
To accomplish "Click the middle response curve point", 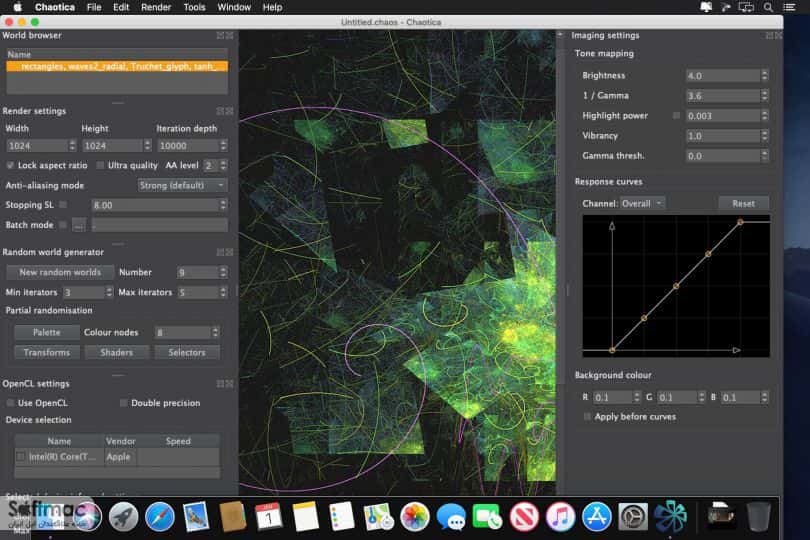I will pyautogui.click(x=676, y=286).
